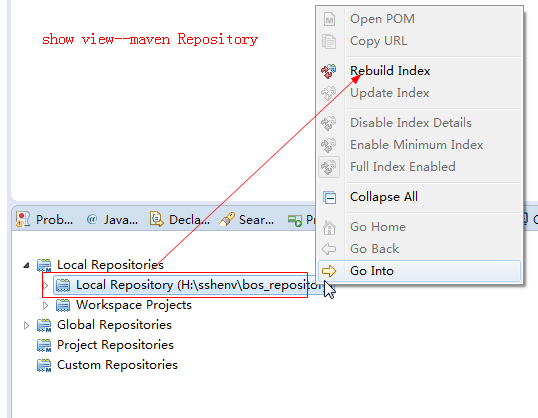Click the Global Repositories folder icon
The width and height of the screenshot is (538, 418).
[x=44, y=325]
